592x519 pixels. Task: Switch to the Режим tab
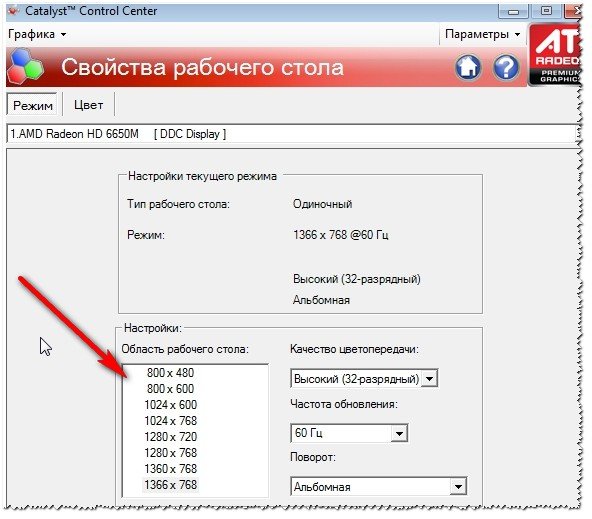pos(32,105)
